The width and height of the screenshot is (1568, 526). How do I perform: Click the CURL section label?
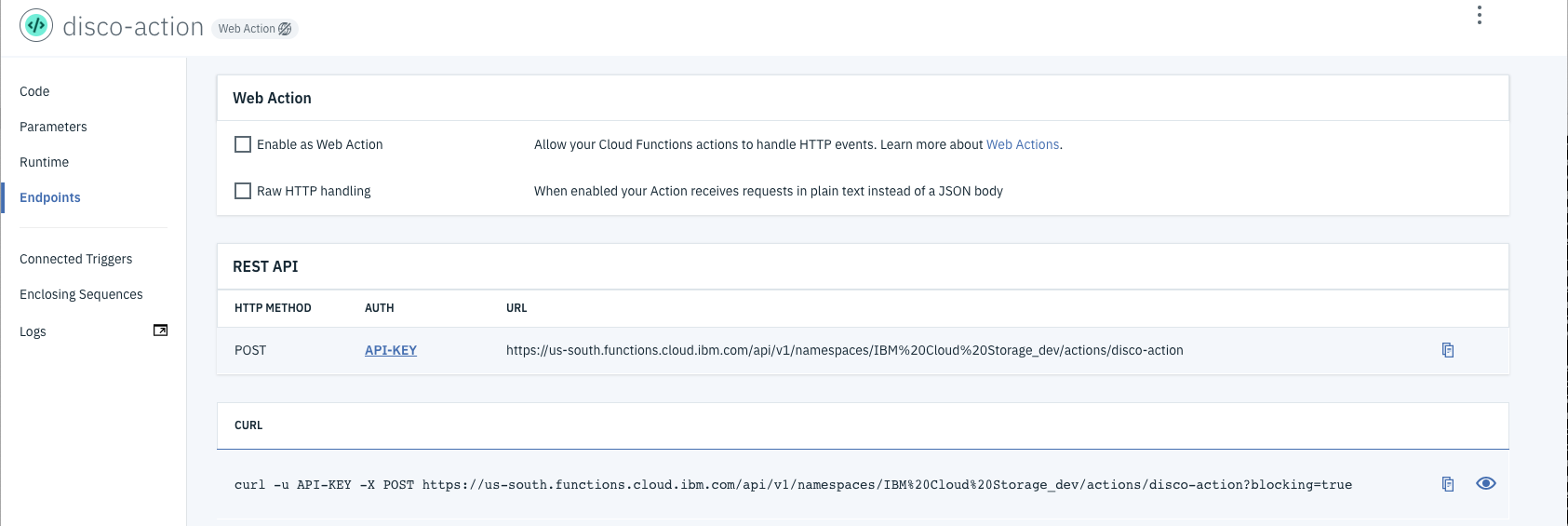[x=248, y=425]
